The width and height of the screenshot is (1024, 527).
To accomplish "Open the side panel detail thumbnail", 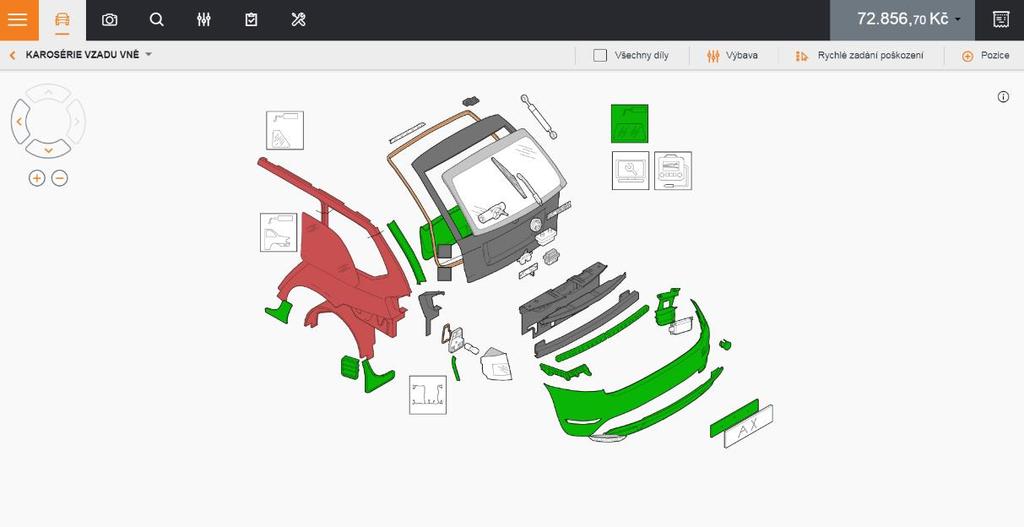I will 278,232.
